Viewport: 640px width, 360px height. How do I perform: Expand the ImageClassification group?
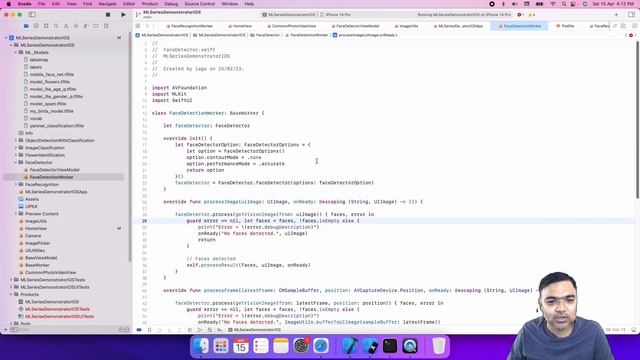point(16,148)
